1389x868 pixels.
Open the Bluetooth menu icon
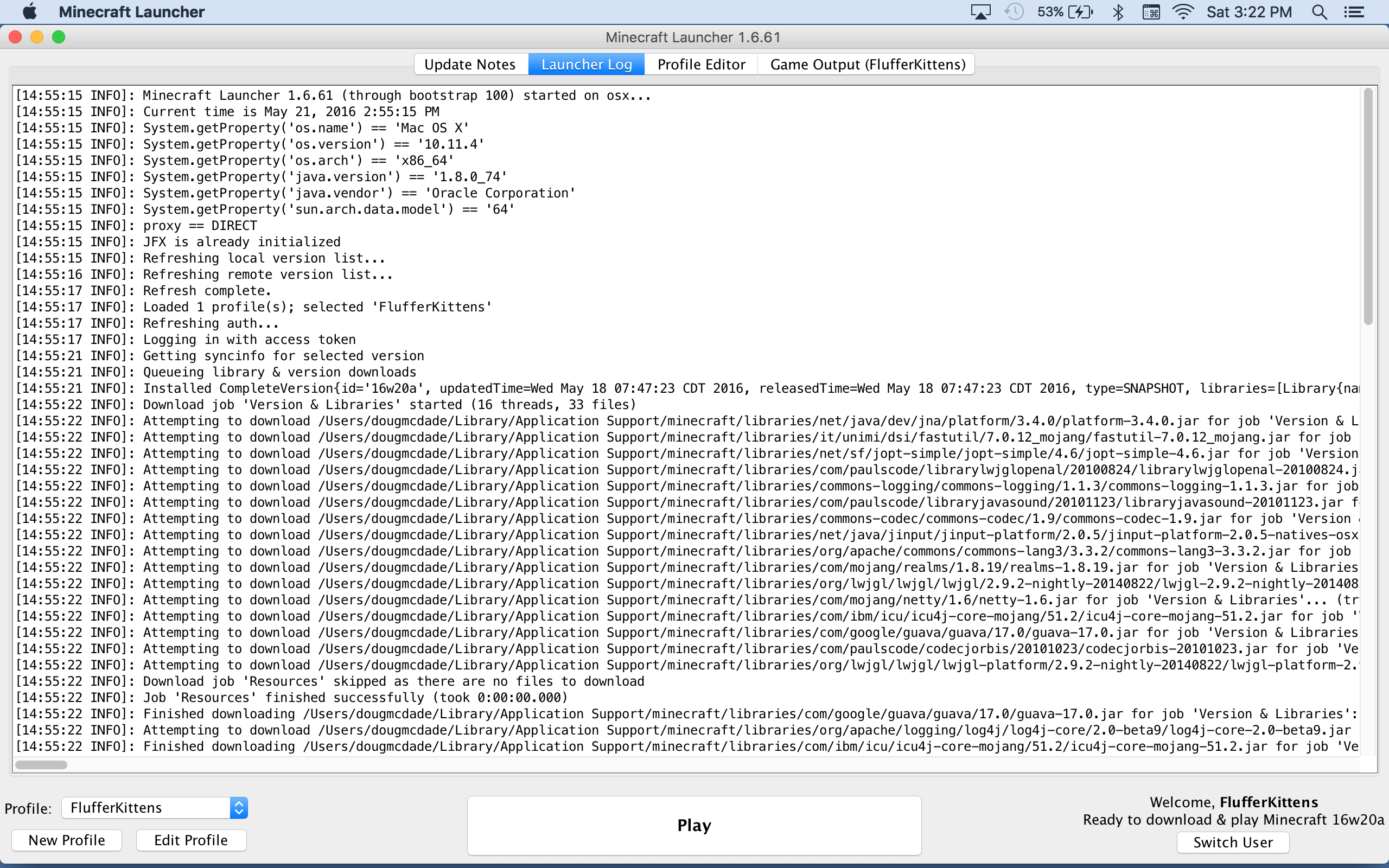tap(1118, 12)
